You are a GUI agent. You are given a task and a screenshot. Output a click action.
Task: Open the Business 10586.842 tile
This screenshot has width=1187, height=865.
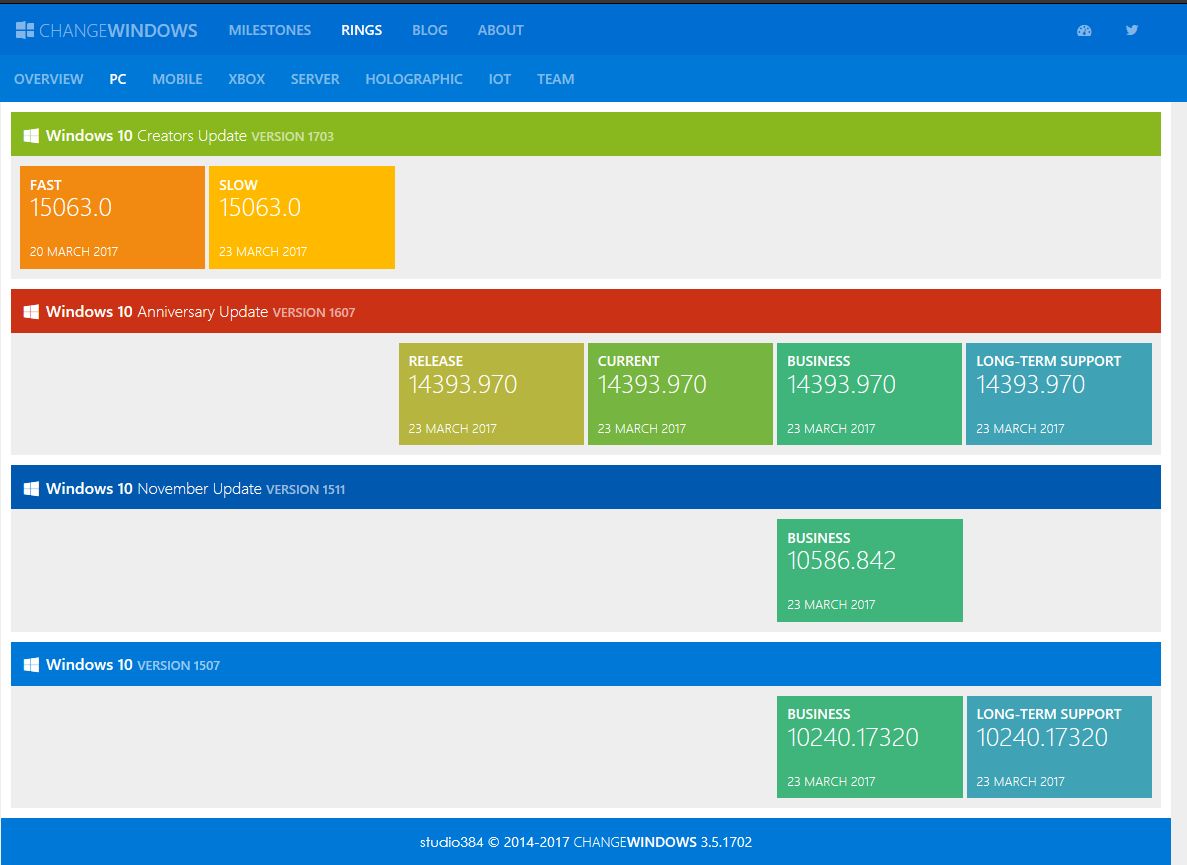(x=870, y=571)
